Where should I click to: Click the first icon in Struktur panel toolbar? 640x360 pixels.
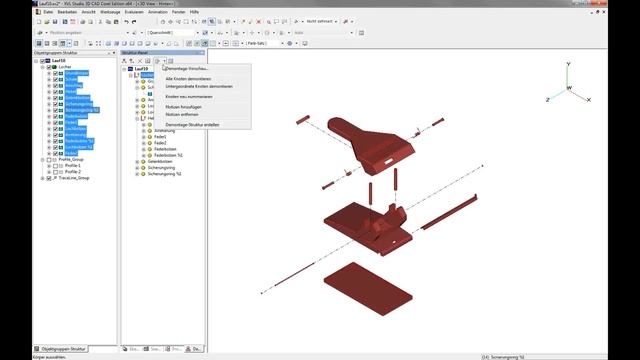pos(124,61)
